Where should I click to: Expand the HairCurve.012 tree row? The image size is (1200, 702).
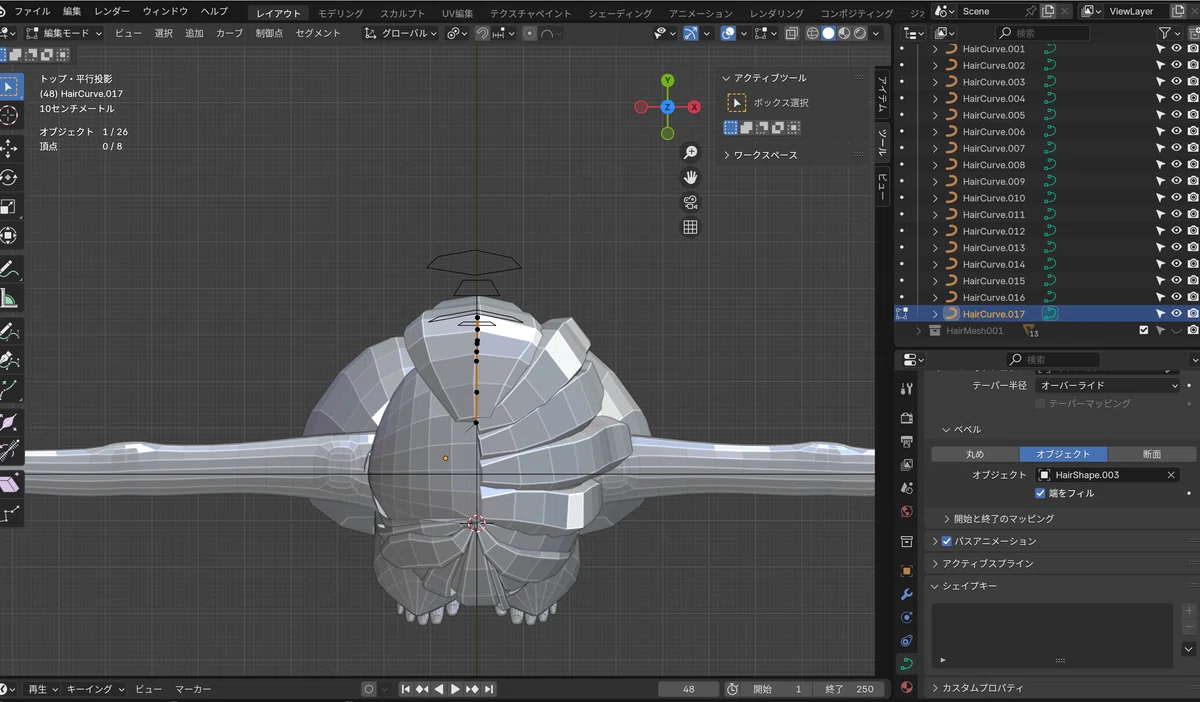tap(935, 231)
